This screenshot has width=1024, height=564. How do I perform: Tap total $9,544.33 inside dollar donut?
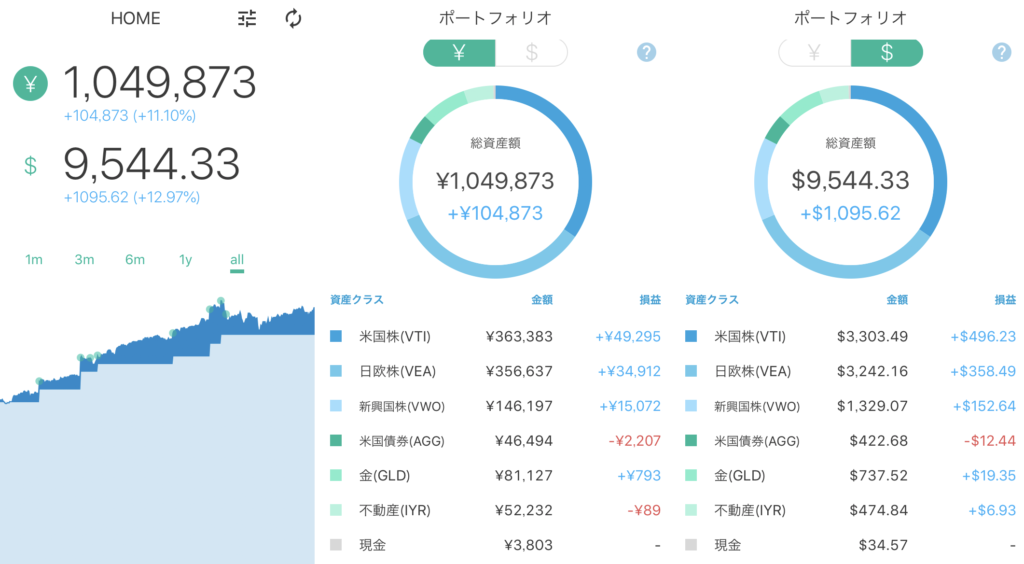tap(850, 180)
